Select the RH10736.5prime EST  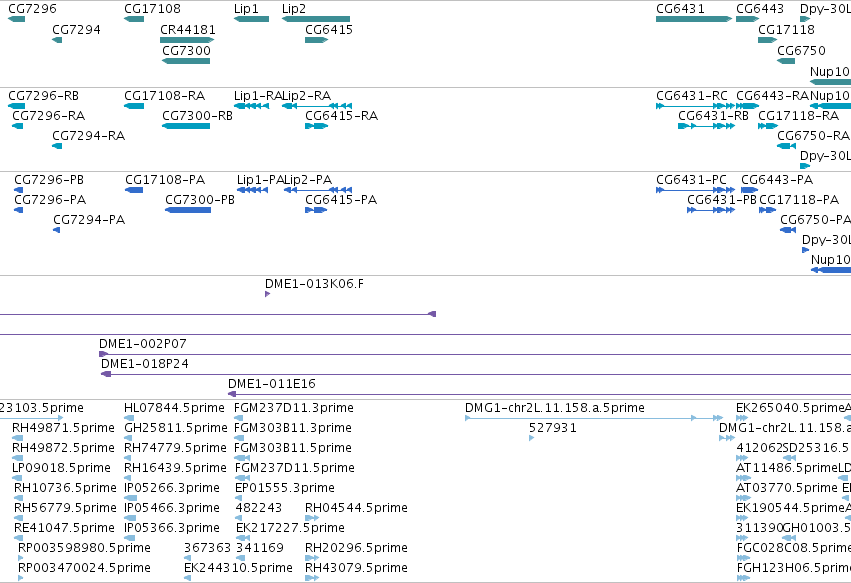[x=19, y=498]
